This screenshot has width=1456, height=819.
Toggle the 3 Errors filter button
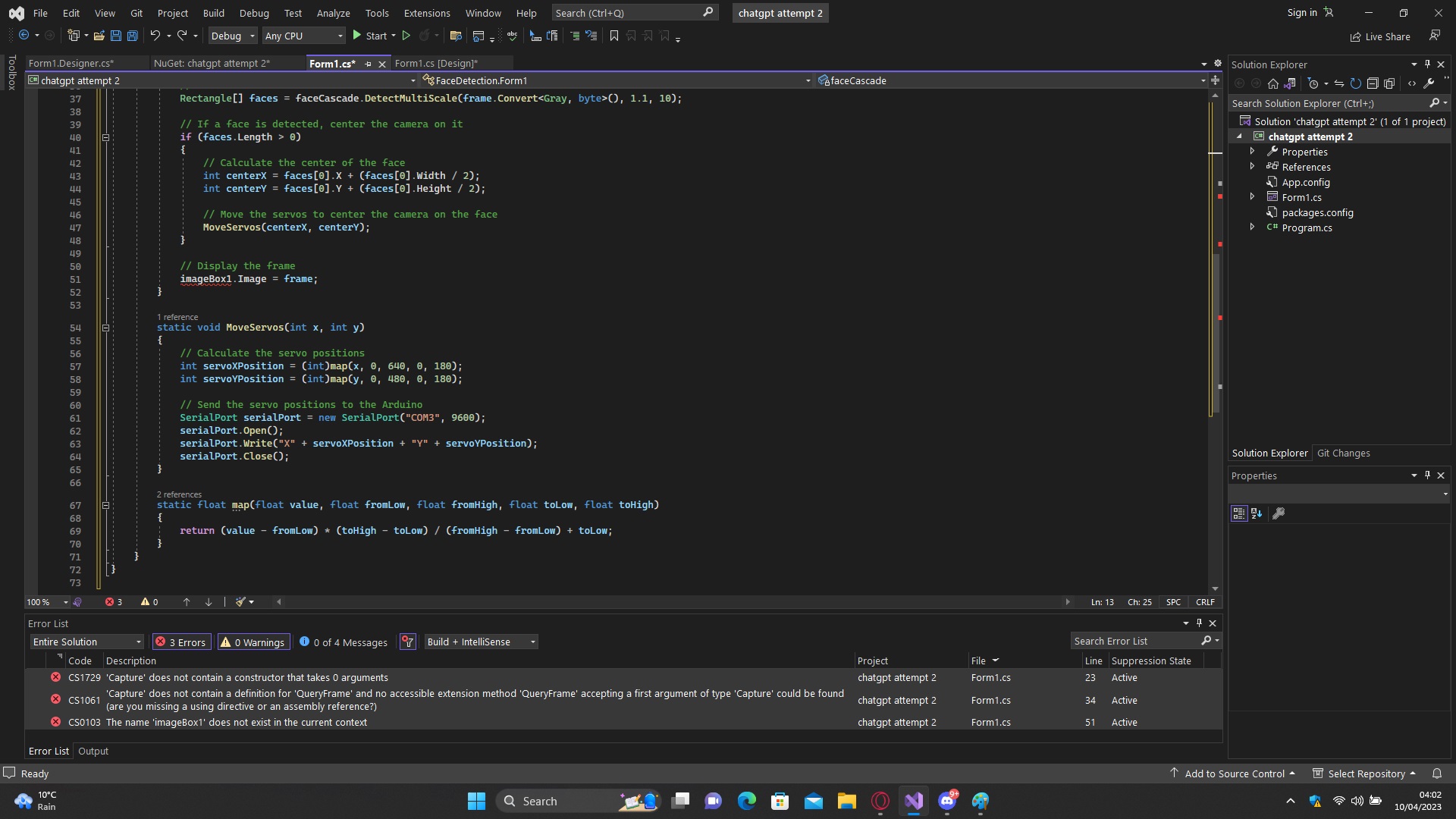(181, 642)
